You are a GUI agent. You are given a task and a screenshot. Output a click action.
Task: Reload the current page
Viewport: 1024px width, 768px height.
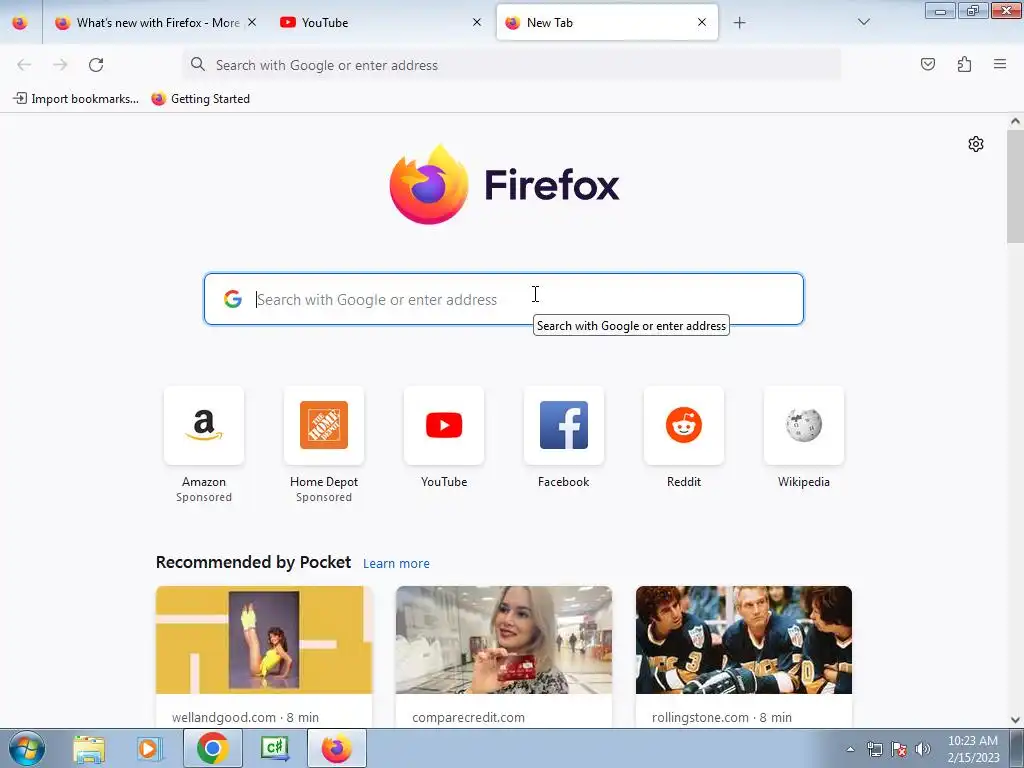coord(96,65)
